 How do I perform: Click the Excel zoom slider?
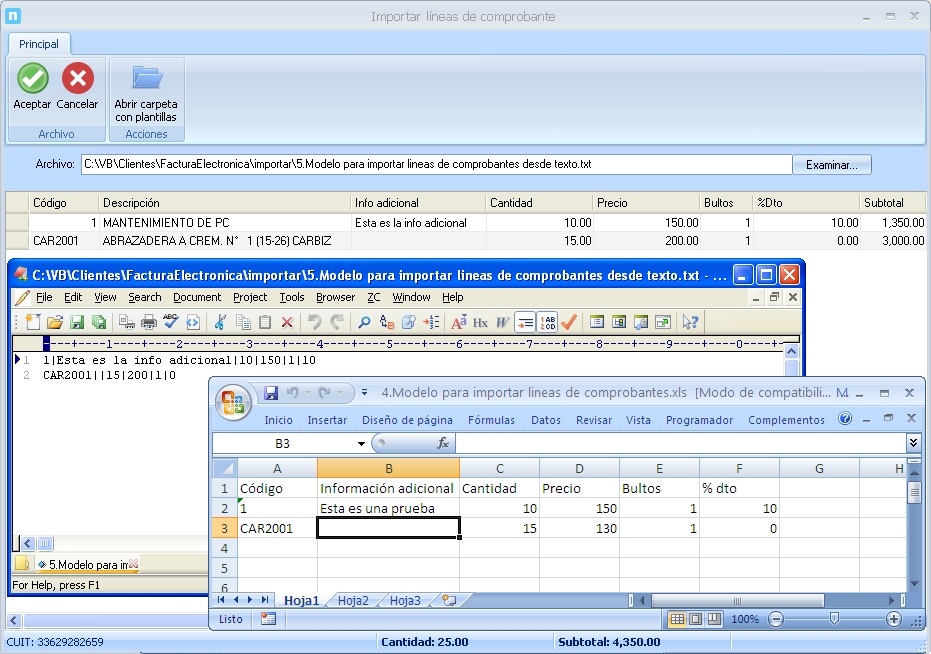tap(834, 619)
